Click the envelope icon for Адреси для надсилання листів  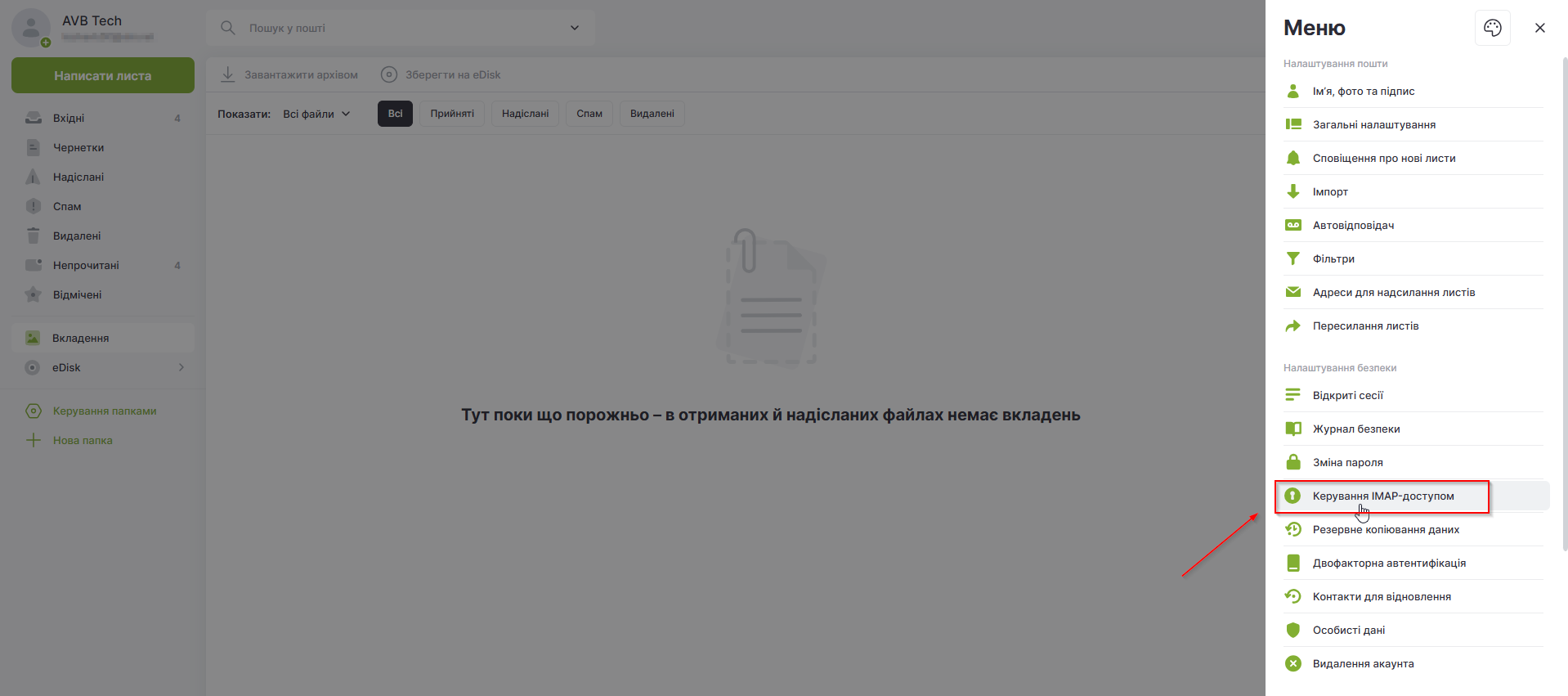pyautogui.click(x=1292, y=292)
